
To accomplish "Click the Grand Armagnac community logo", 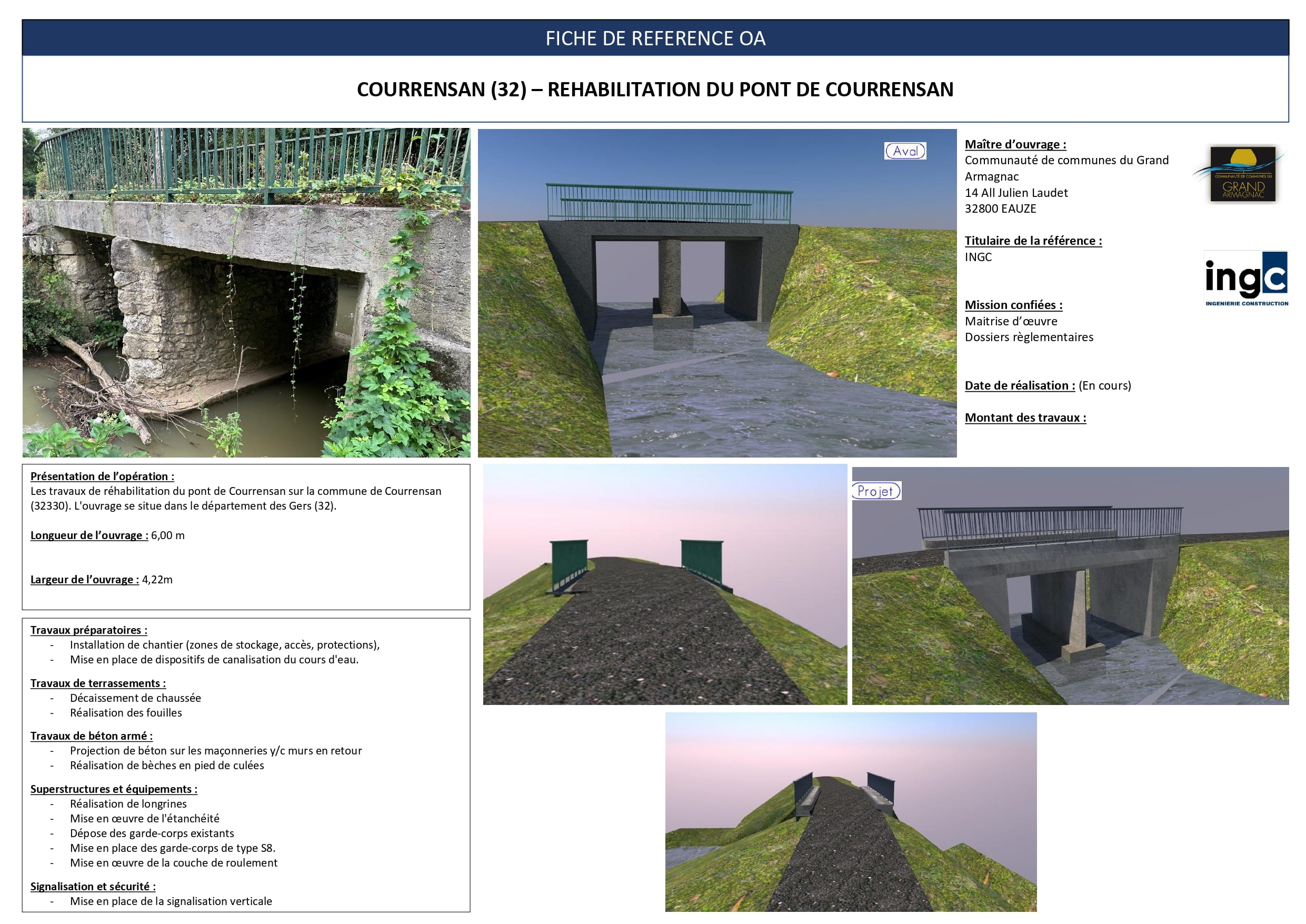I will click(x=1240, y=174).
